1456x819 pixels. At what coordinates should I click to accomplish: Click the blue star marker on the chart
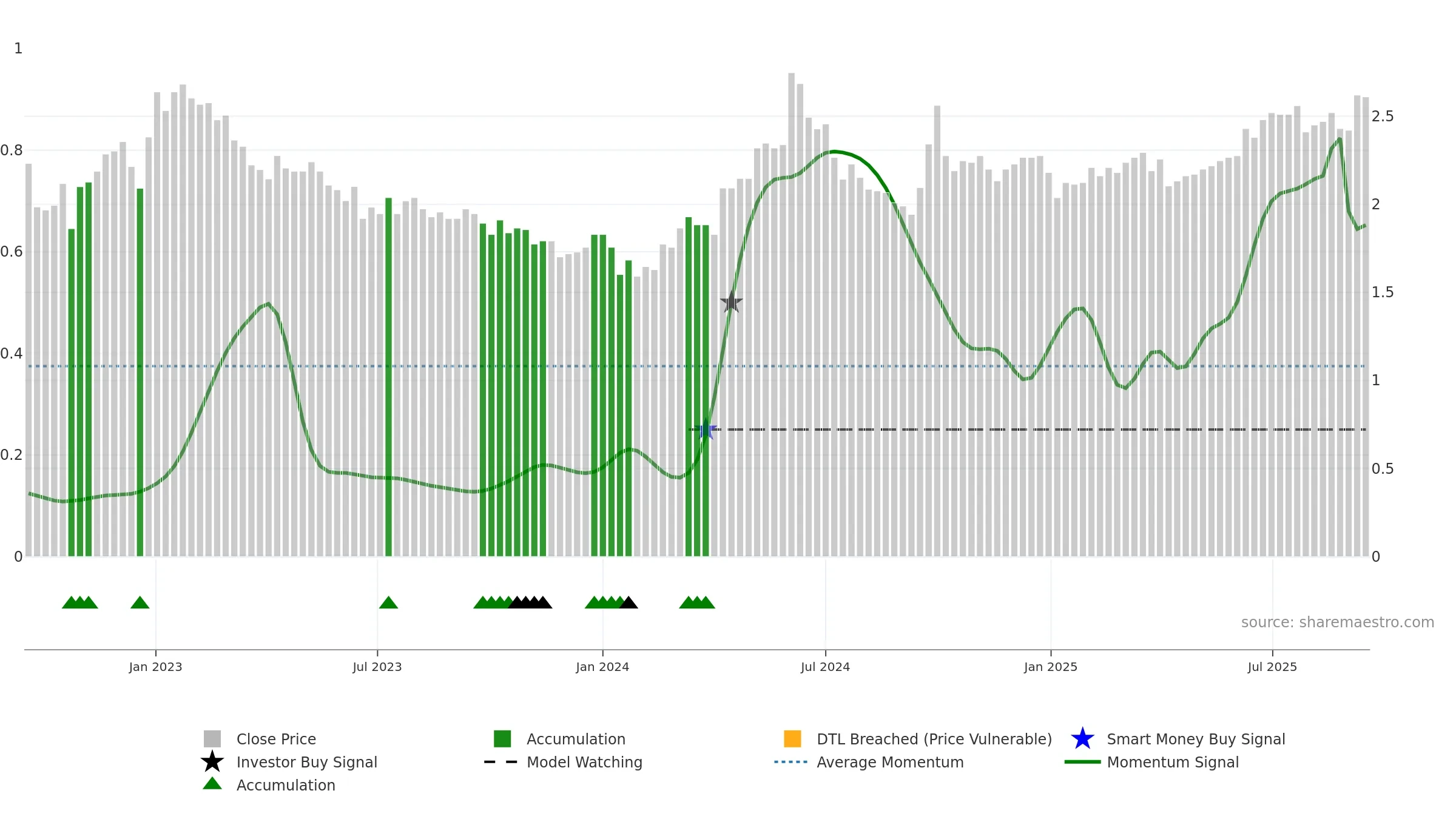tap(706, 430)
